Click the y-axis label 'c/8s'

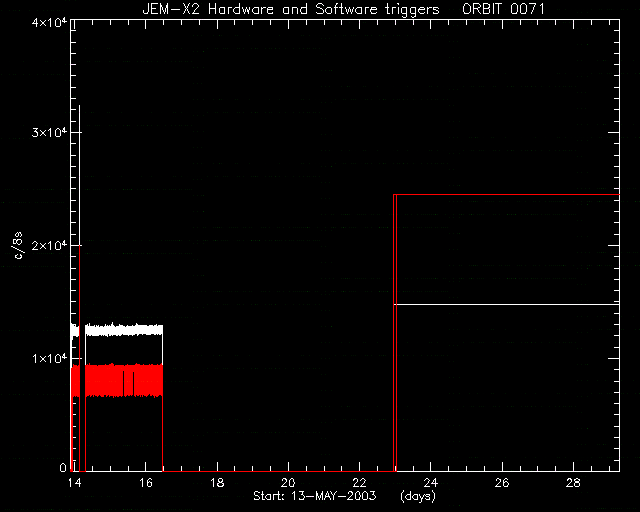[18, 245]
